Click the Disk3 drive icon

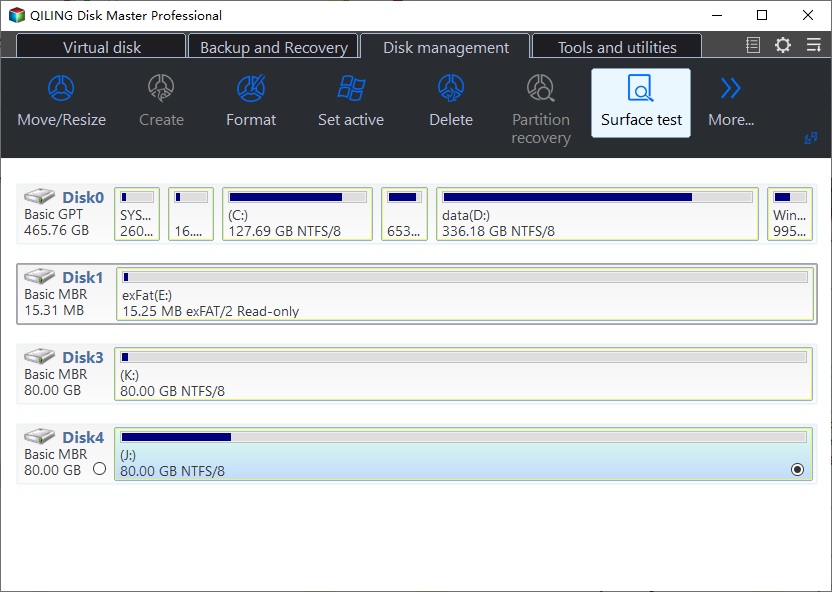[39, 355]
